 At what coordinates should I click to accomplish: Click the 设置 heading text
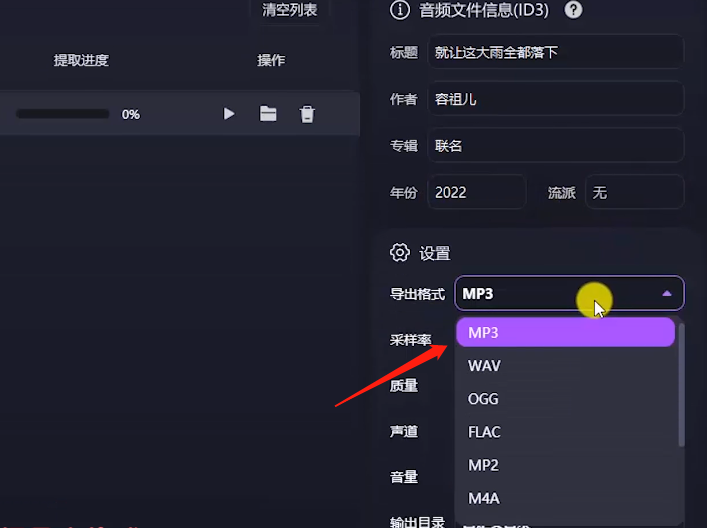(435, 253)
